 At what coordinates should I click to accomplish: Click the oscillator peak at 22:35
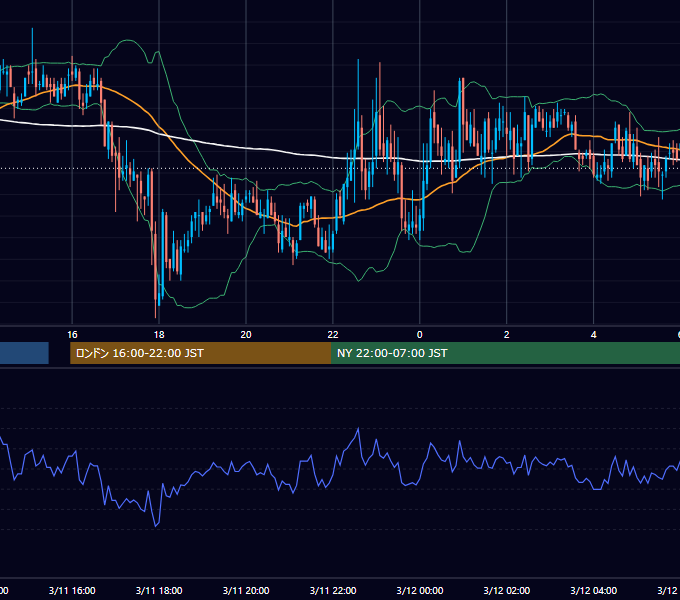[358, 429]
